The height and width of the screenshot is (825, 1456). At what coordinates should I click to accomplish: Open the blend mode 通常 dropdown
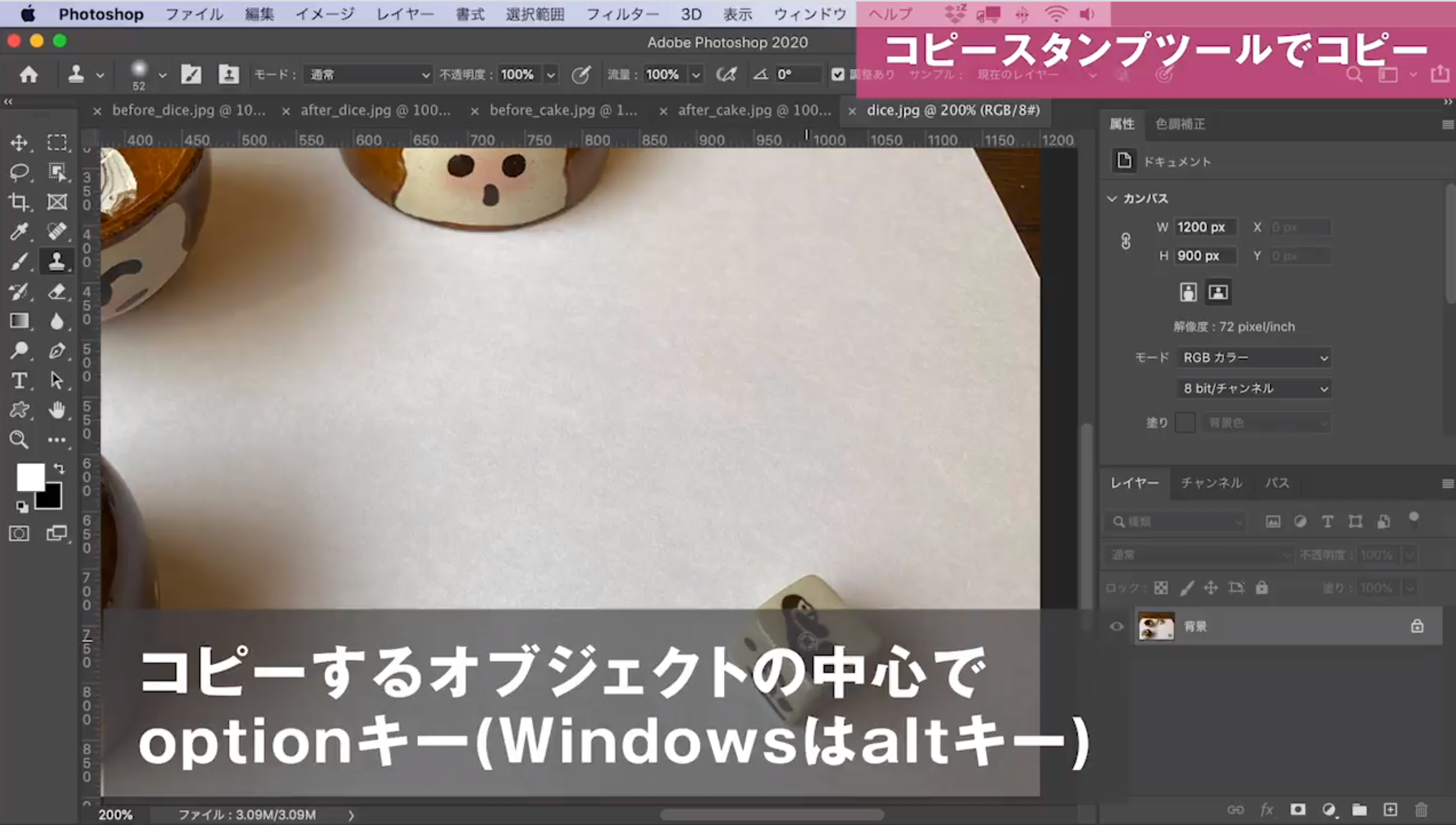coord(369,74)
